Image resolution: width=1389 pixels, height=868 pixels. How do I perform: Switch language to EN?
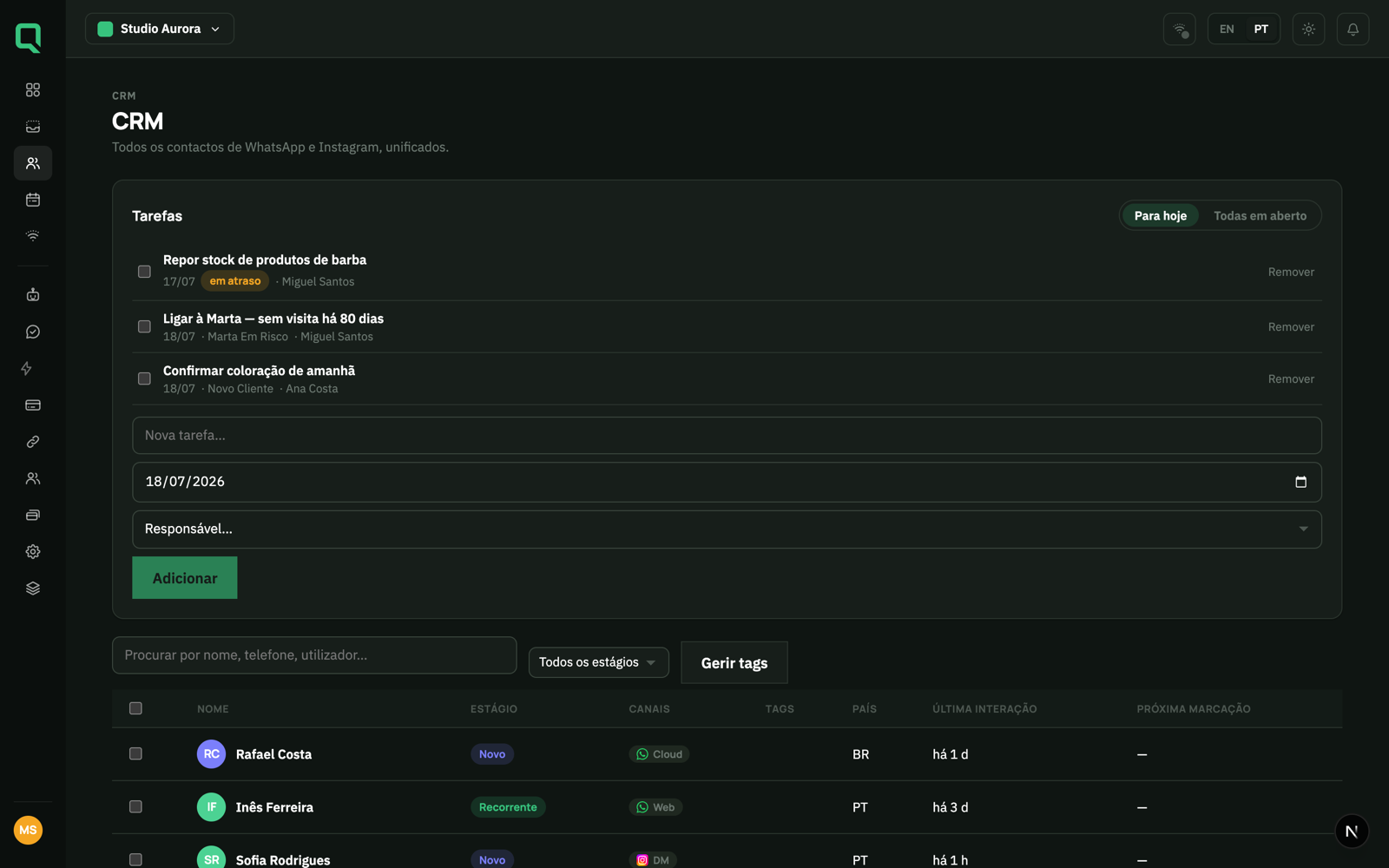pyautogui.click(x=1227, y=29)
